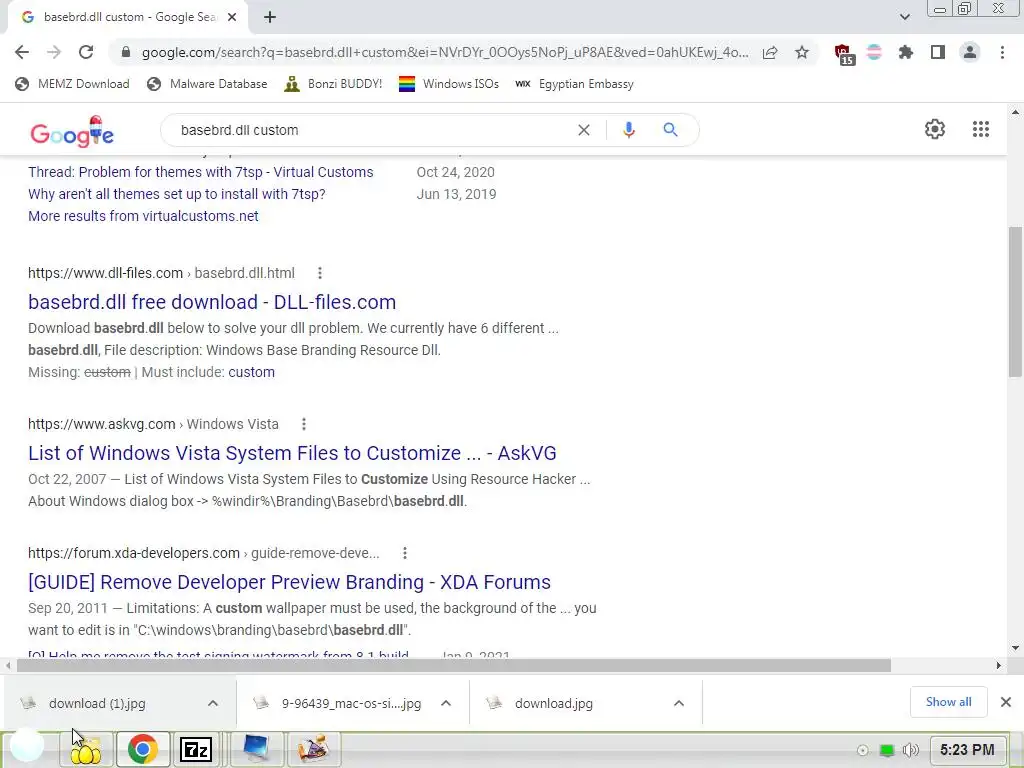The width and height of the screenshot is (1024, 768).
Task: Click the https://forum.xda-developers.com URL text
Action: coord(134,553)
